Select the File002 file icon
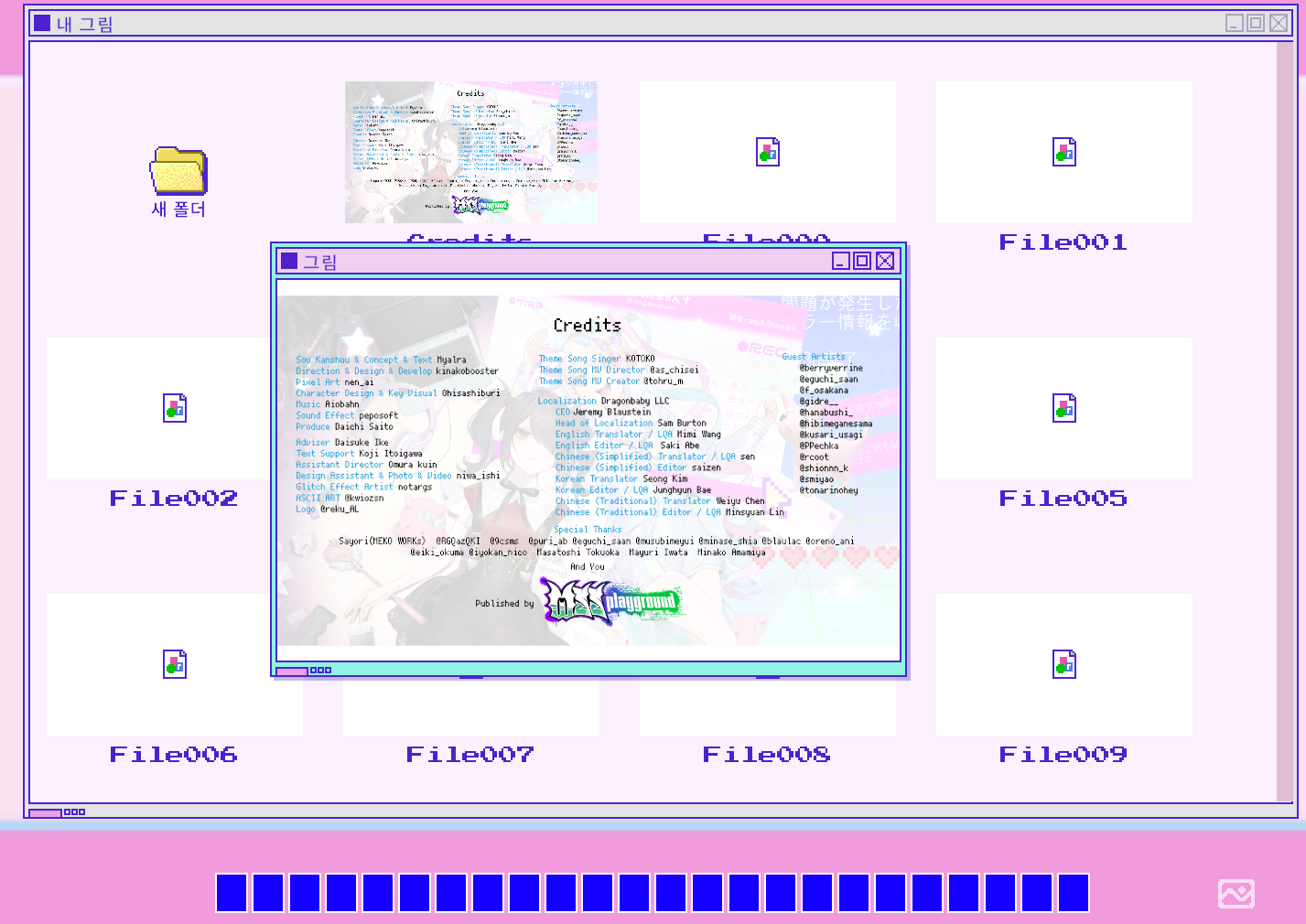 point(175,408)
